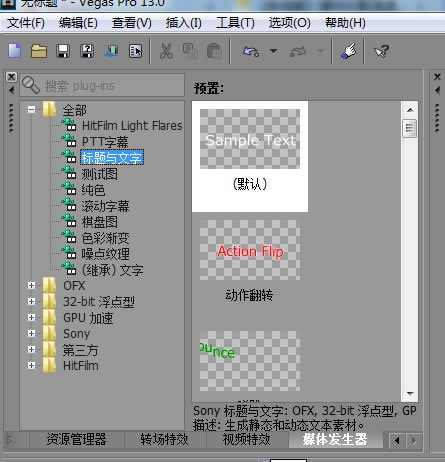Click the right panel collapse arrow
Viewport: 445px width, 462px height.
click(x=437, y=90)
